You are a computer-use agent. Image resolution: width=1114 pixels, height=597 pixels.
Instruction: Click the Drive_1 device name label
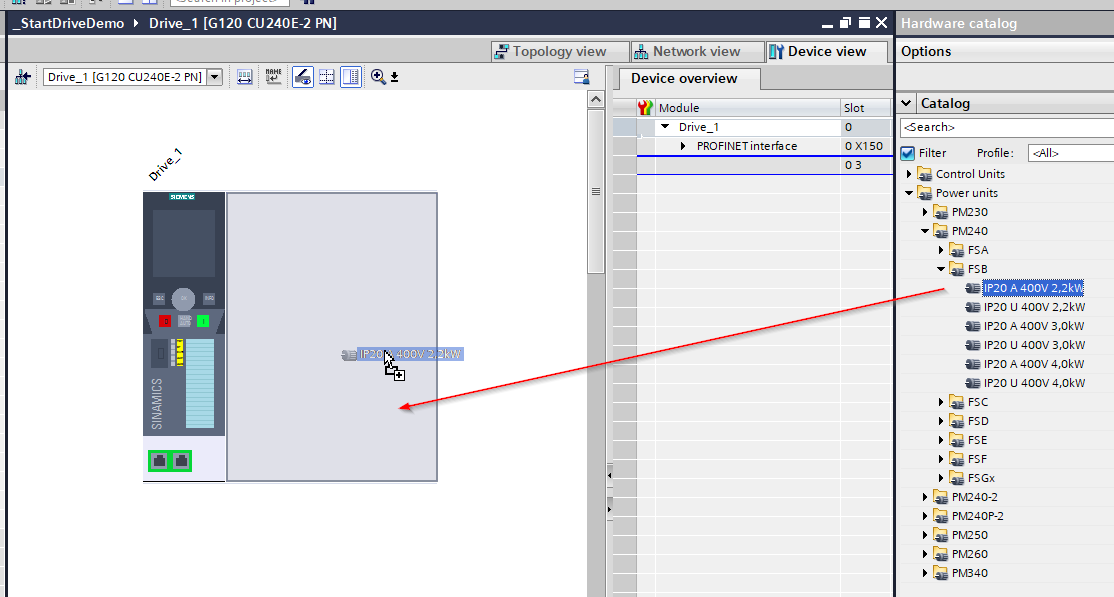(165, 165)
